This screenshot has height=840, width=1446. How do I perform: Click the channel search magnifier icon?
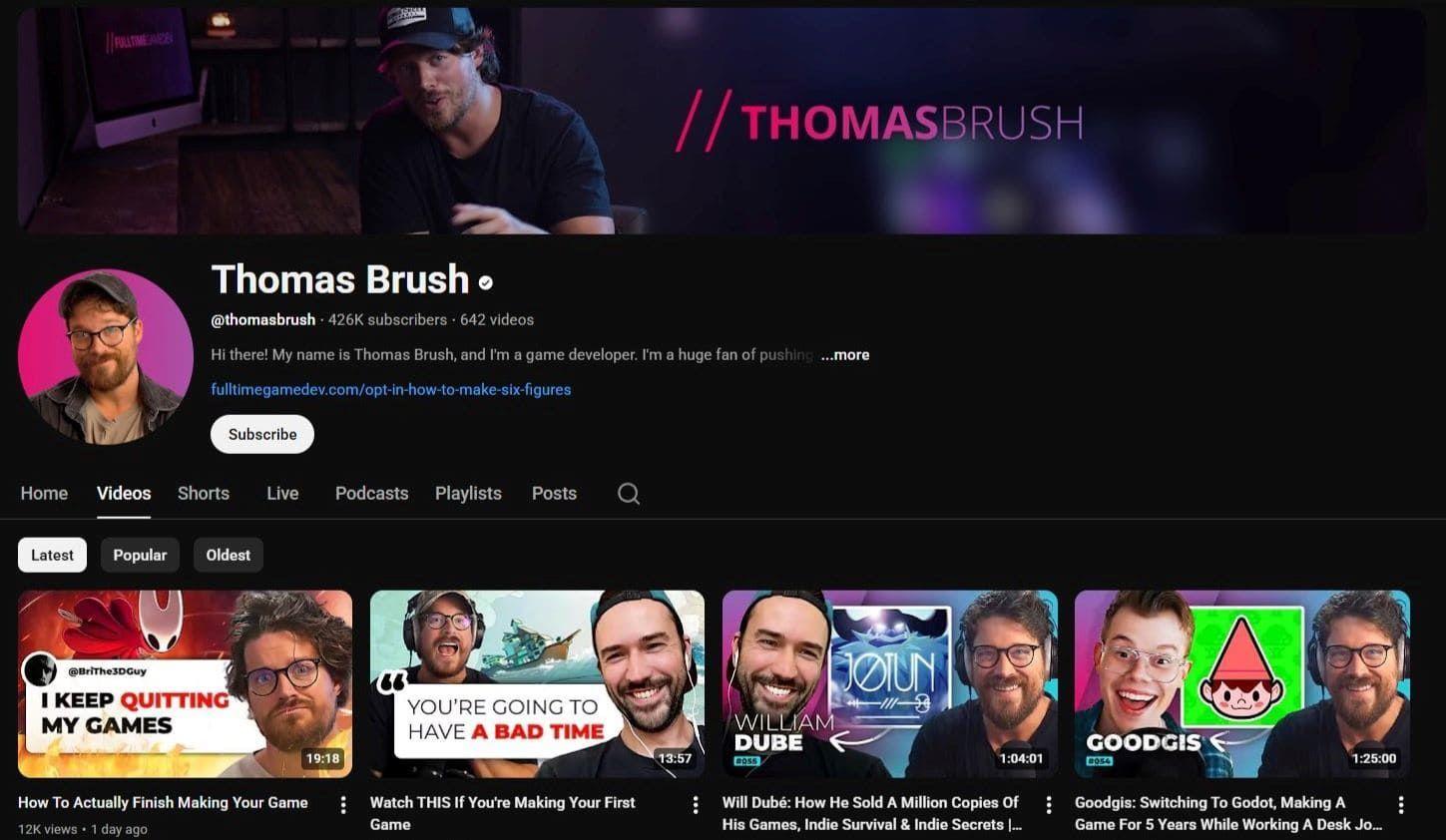click(x=628, y=494)
